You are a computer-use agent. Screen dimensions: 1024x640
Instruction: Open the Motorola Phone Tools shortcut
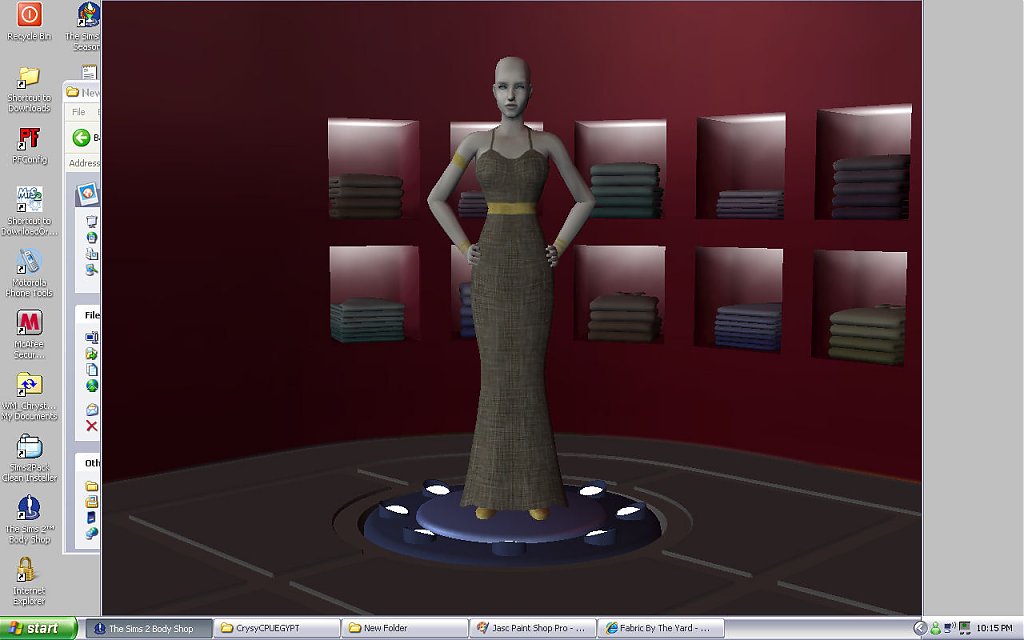click(x=29, y=263)
